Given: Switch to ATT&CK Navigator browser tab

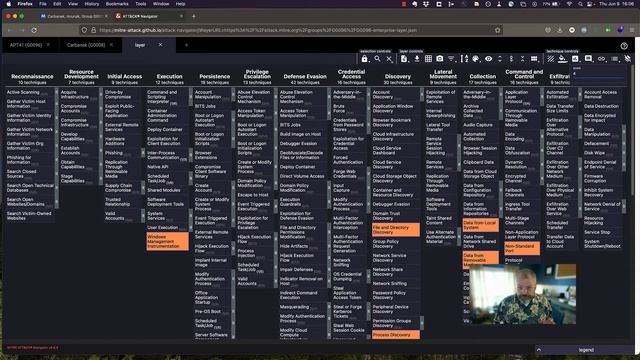Looking at the screenshot, I should (x=149, y=16).
